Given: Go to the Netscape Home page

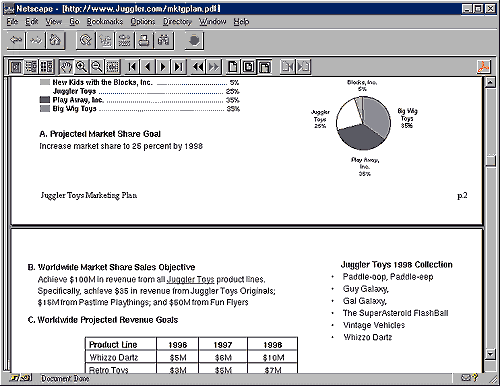Looking at the screenshot, I should pos(55,41).
